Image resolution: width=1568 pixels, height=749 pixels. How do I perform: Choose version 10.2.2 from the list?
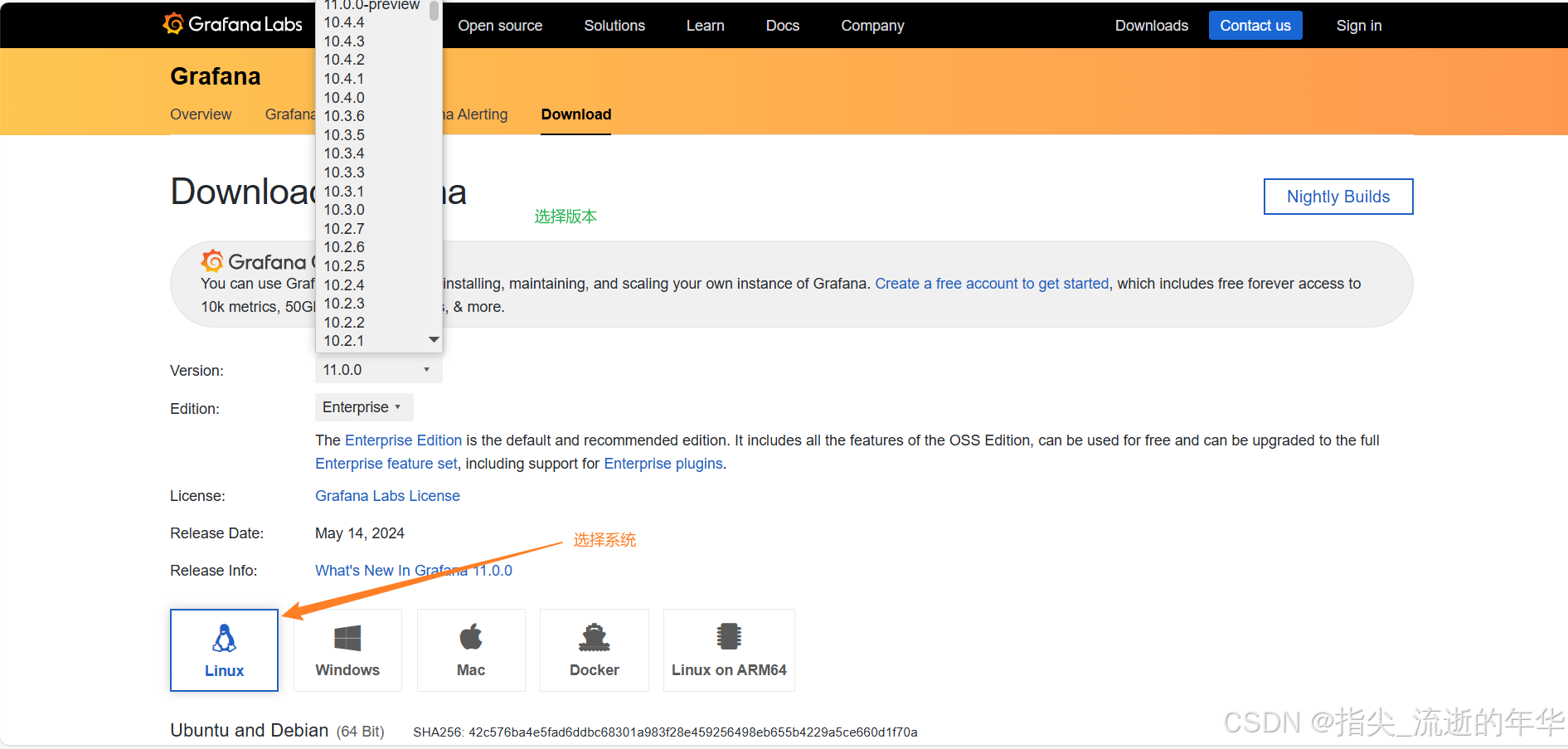[343, 323]
